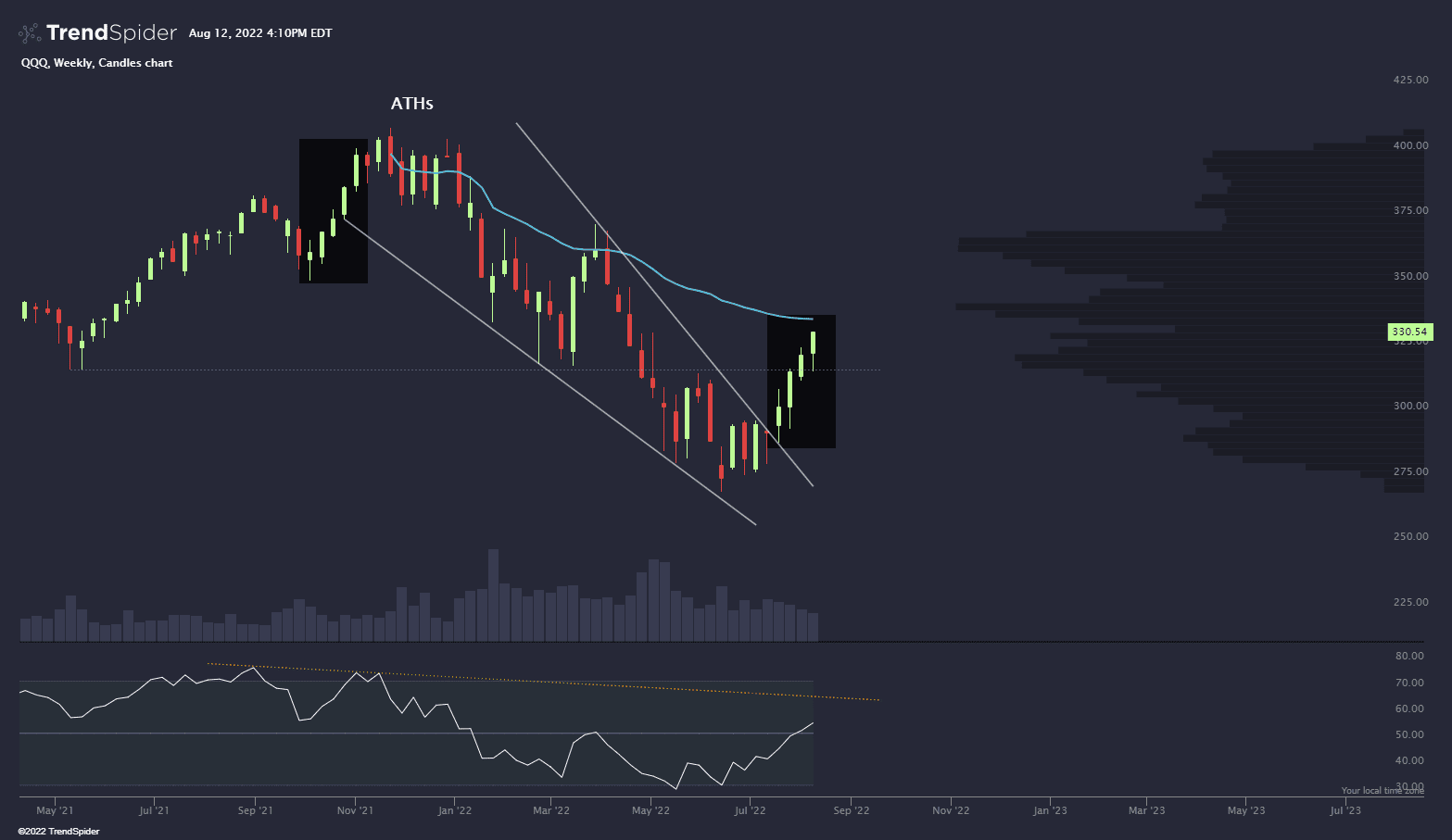This screenshot has width=1452, height=840.
Task: Select the ATHs text annotation
Action: pyautogui.click(x=411, y=104)
